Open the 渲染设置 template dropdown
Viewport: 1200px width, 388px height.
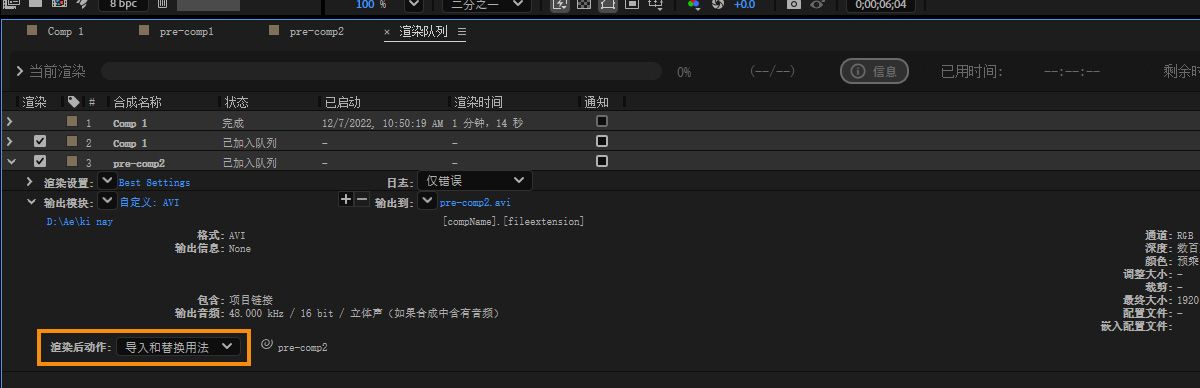108,181
